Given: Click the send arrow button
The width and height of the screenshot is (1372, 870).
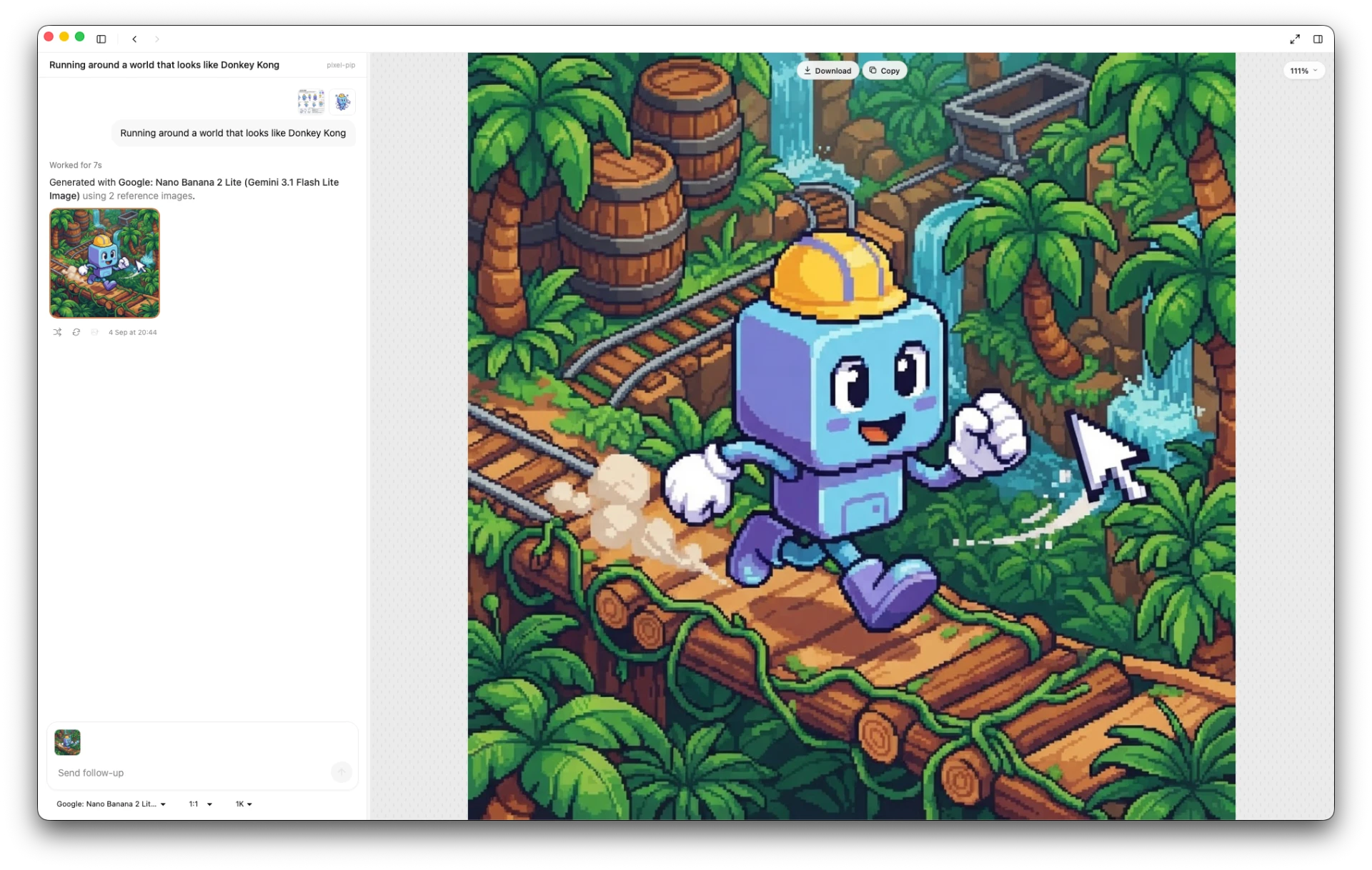Looking at the screenshot, I should [342, 772].
